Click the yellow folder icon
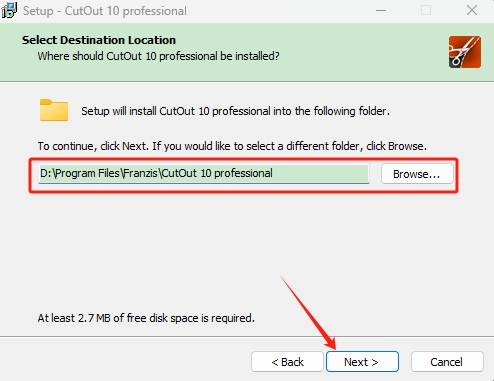This screenshot has height=381, width=494. pos(54,110)
